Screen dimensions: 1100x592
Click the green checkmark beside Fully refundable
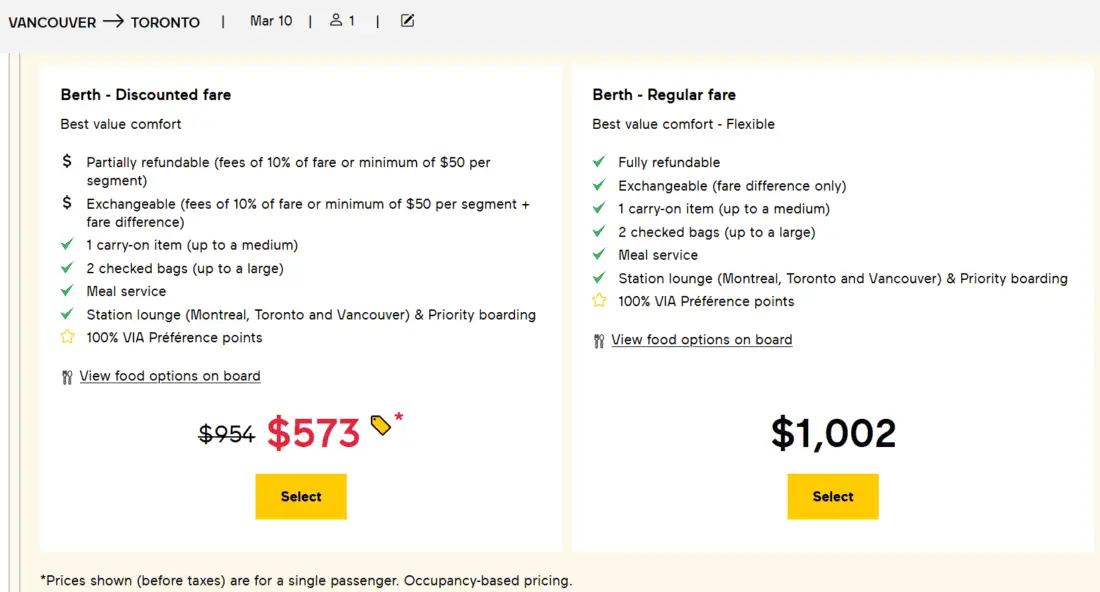pyautogui.click(x=599, y=162)
